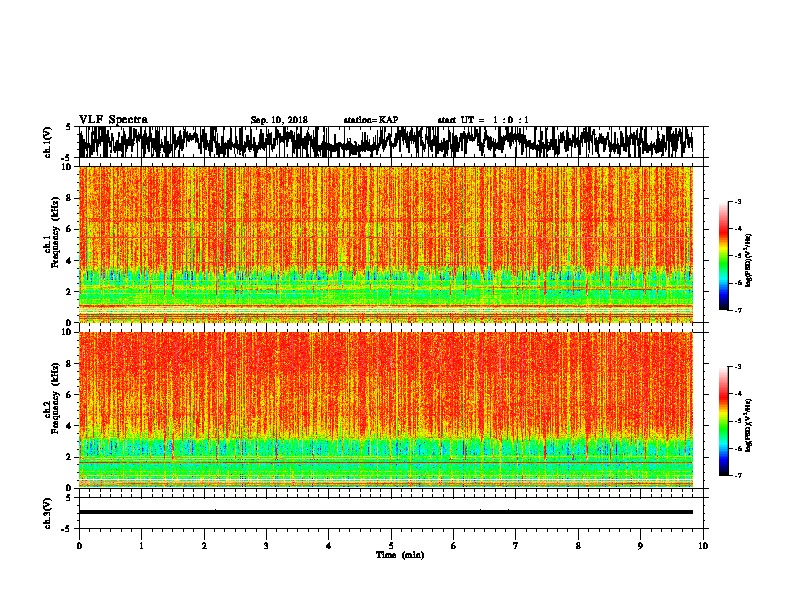Click the ch.2 spectrogram plot
This screenshot has width=792, height=612.
(x=386, y=410)
